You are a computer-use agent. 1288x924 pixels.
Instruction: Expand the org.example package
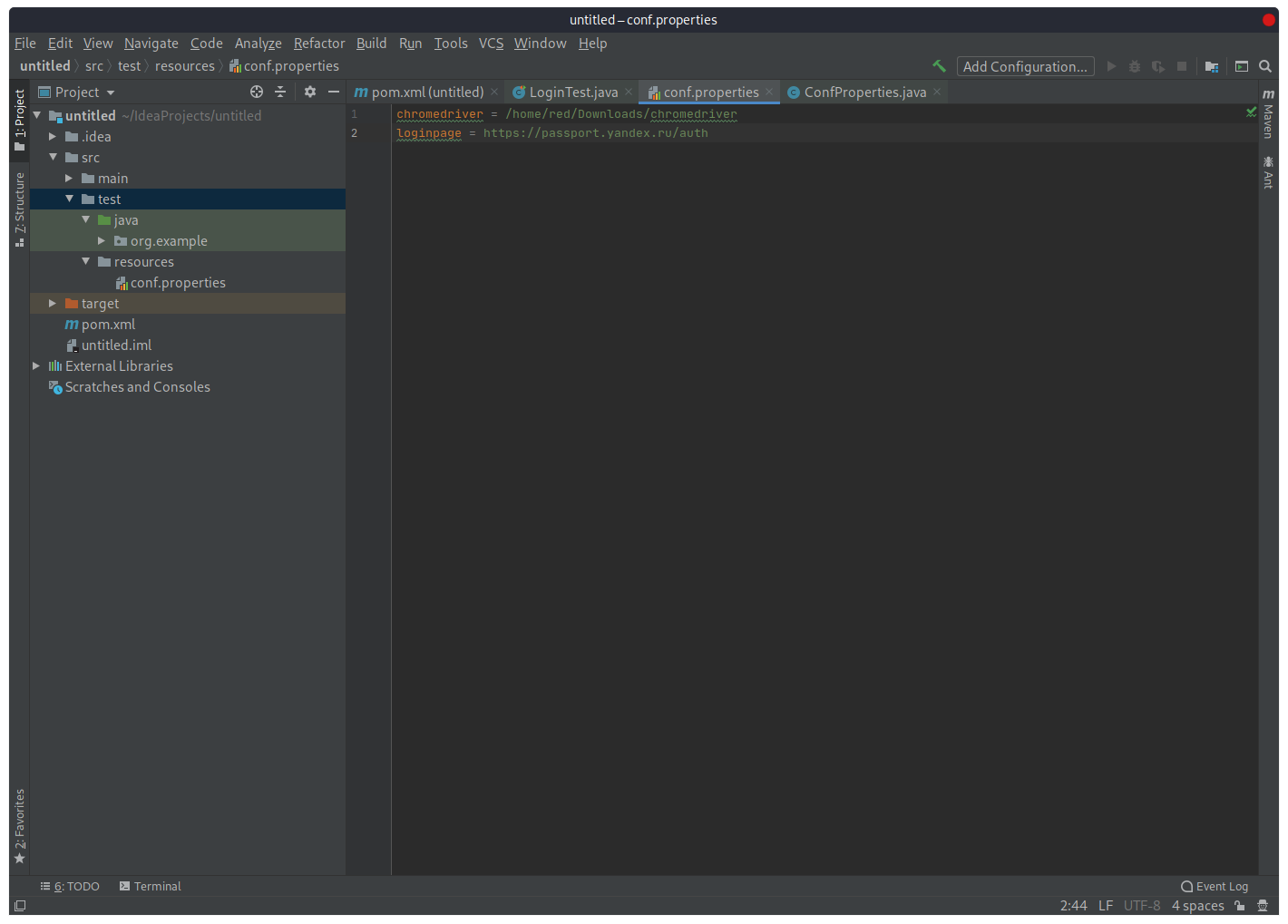pos(102,240)
